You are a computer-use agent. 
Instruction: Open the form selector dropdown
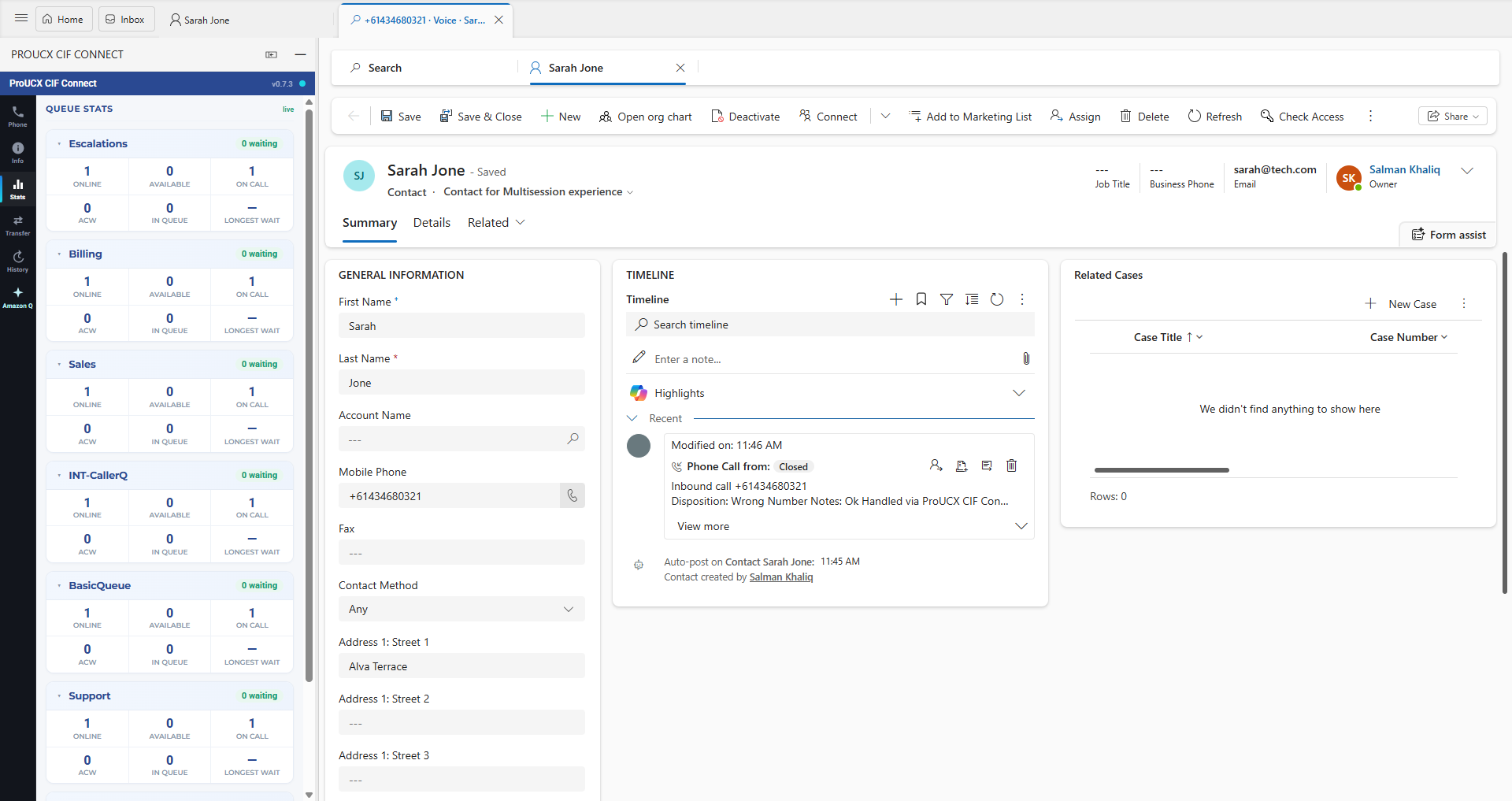click(538, 192)
